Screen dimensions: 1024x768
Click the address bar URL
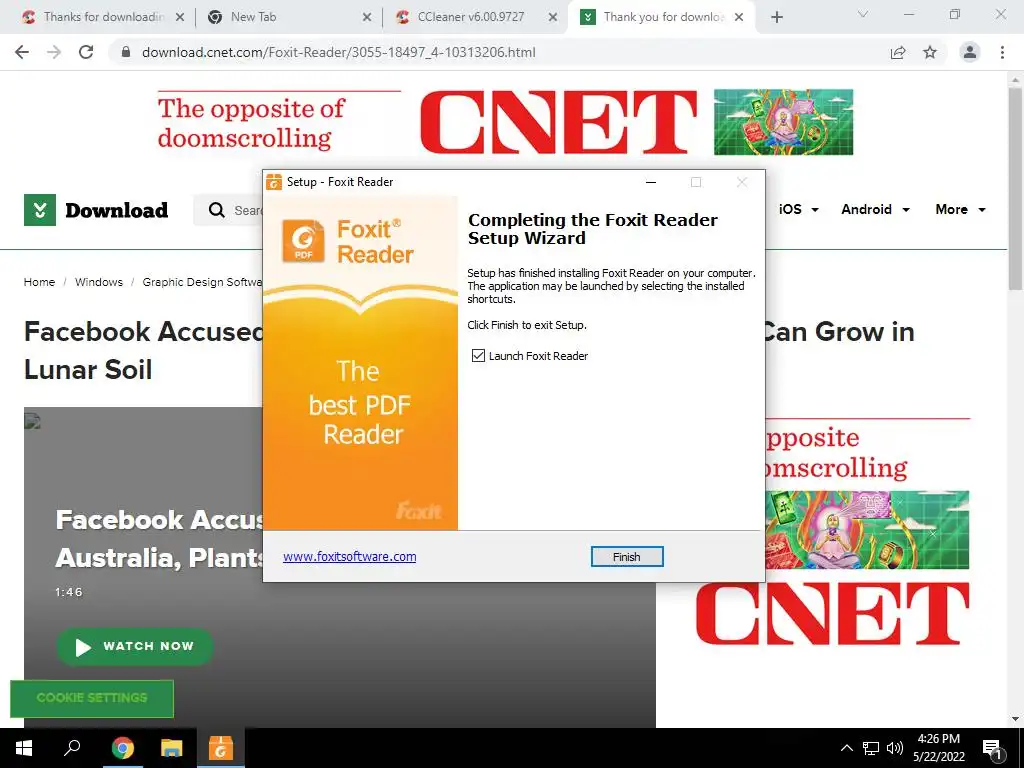tap(338, 52)
